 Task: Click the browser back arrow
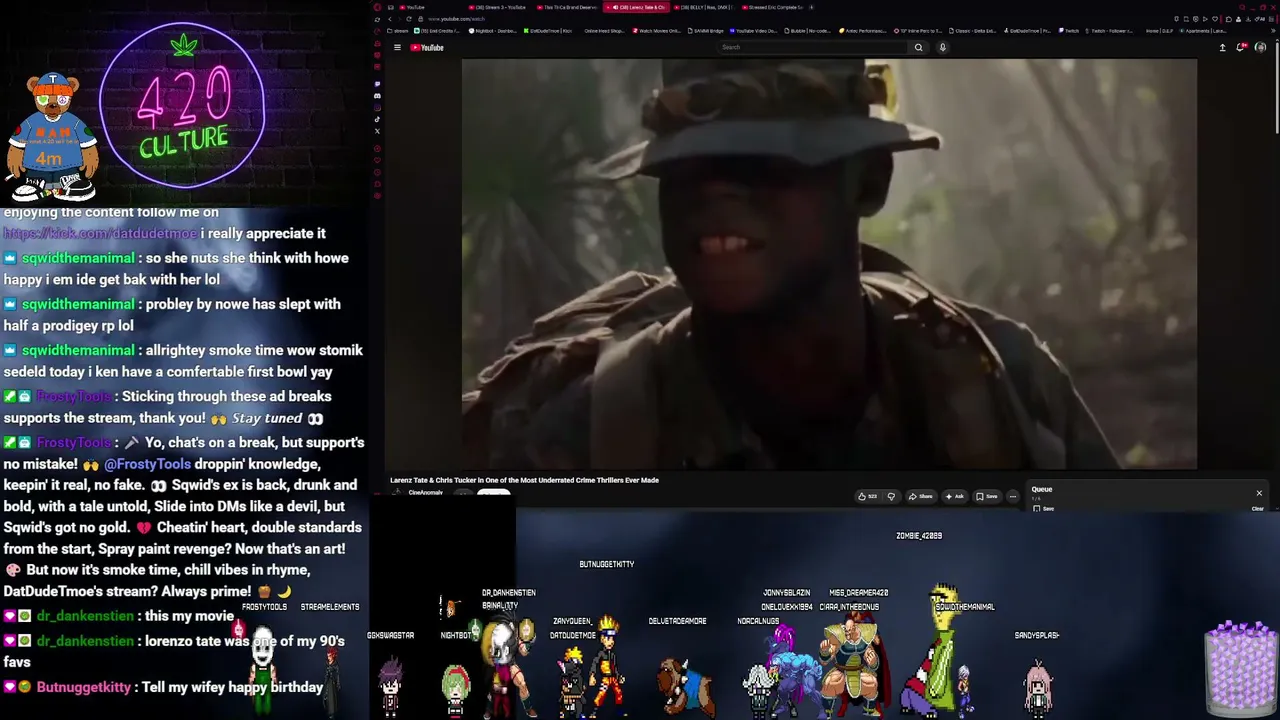(x=390, y=19)
